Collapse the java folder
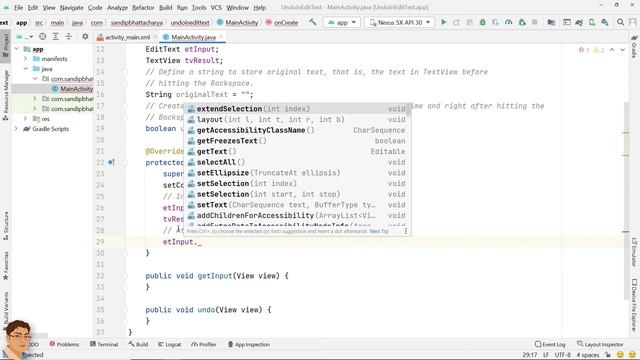 click(26, 69)
